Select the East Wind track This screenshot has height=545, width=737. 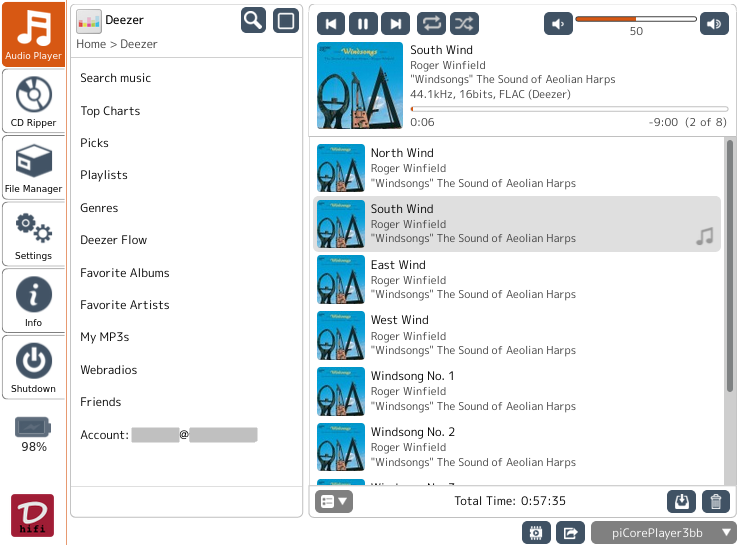[x=517, y=280]
